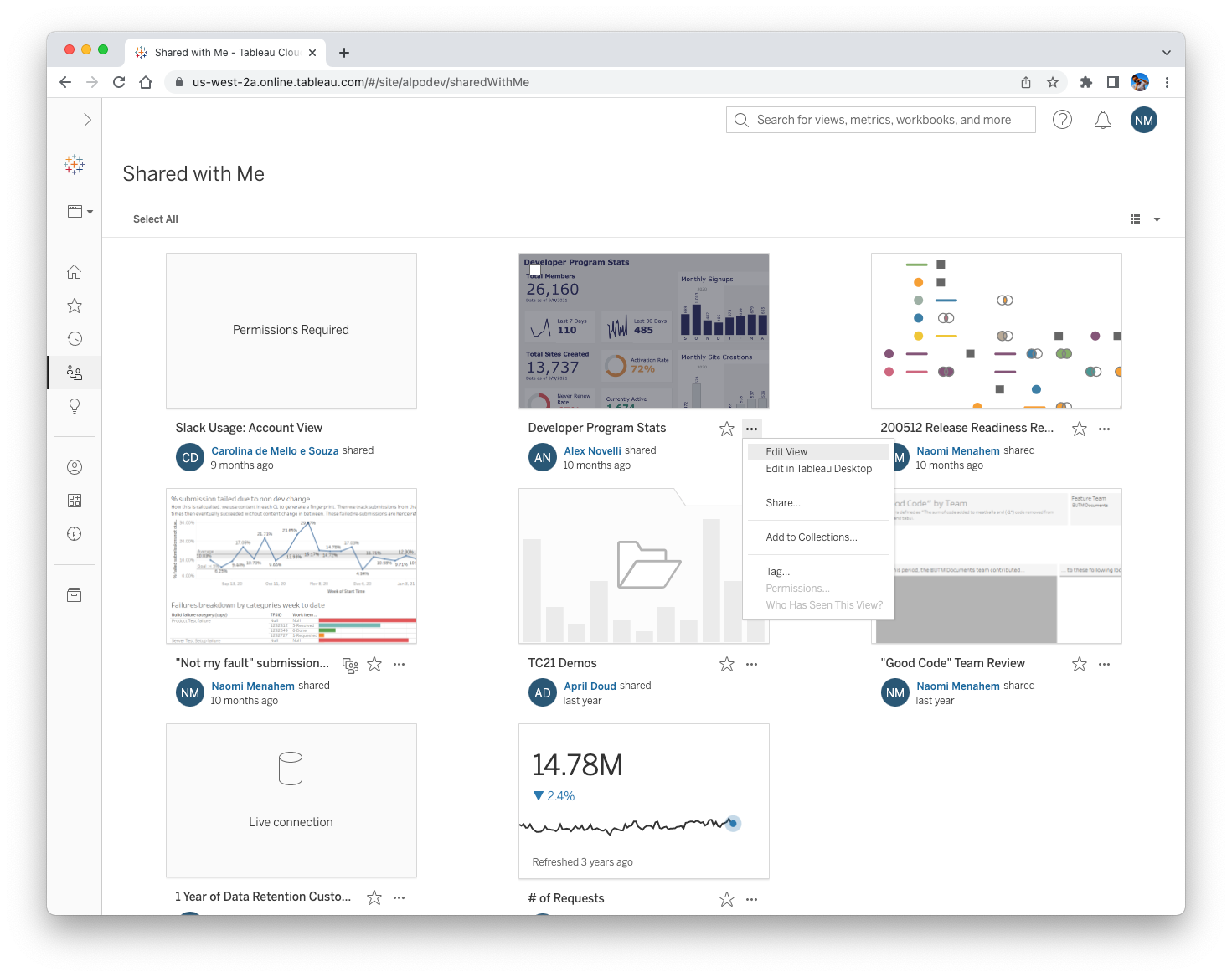The height and width of the screenshot is (977, 1232).
Task: Open a new browser tab
Action: click(344, 53)
